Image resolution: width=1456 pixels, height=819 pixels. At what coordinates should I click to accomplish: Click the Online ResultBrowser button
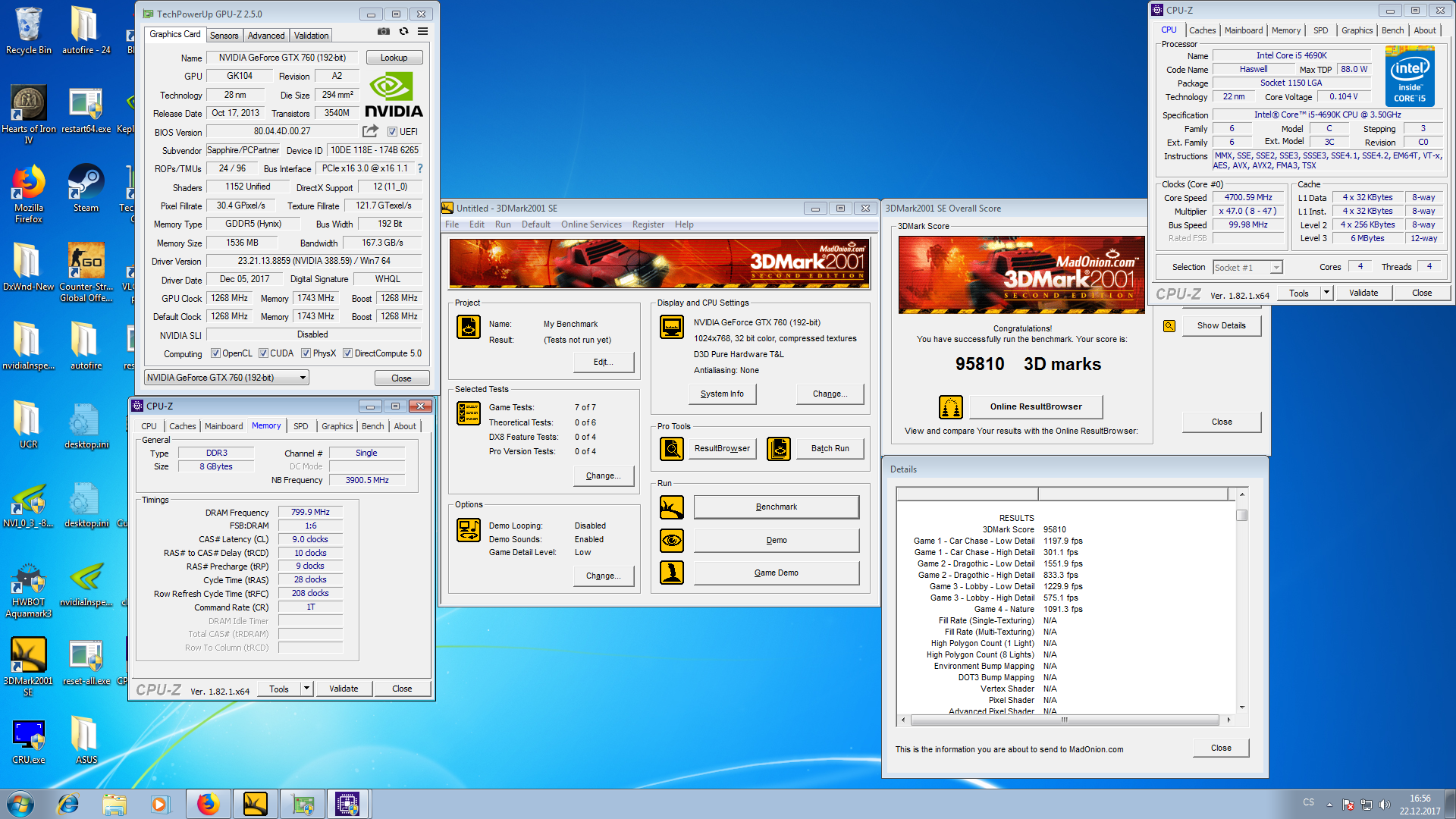1036,407
